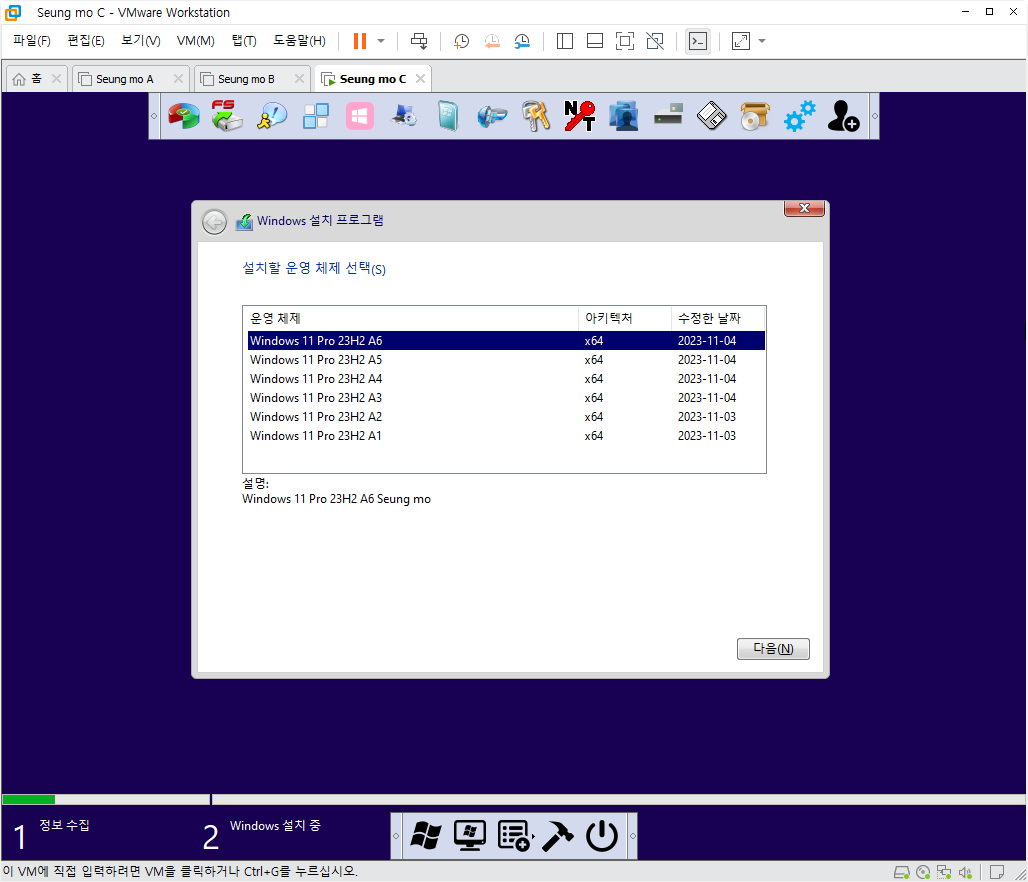Expand the stretch display dropdown arrow
This screenshot has height=882, width=1028.
762,41
